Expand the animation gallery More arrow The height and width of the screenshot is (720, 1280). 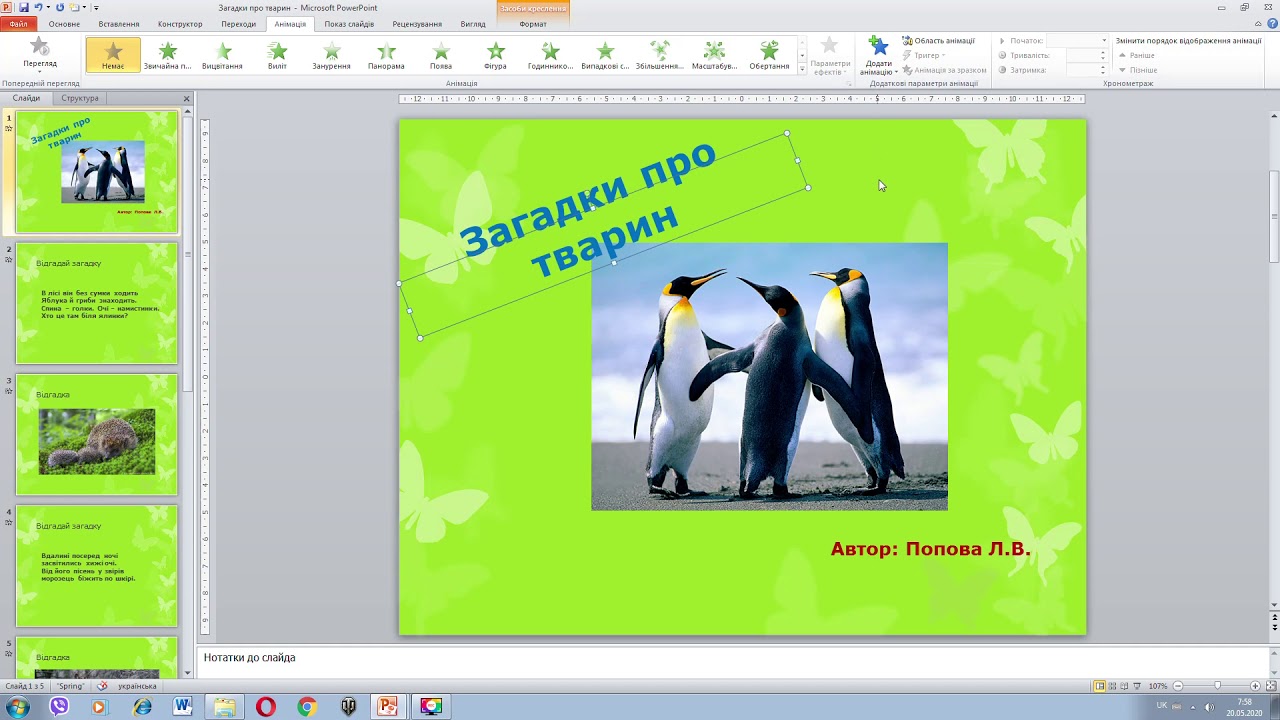click(802, 68)
